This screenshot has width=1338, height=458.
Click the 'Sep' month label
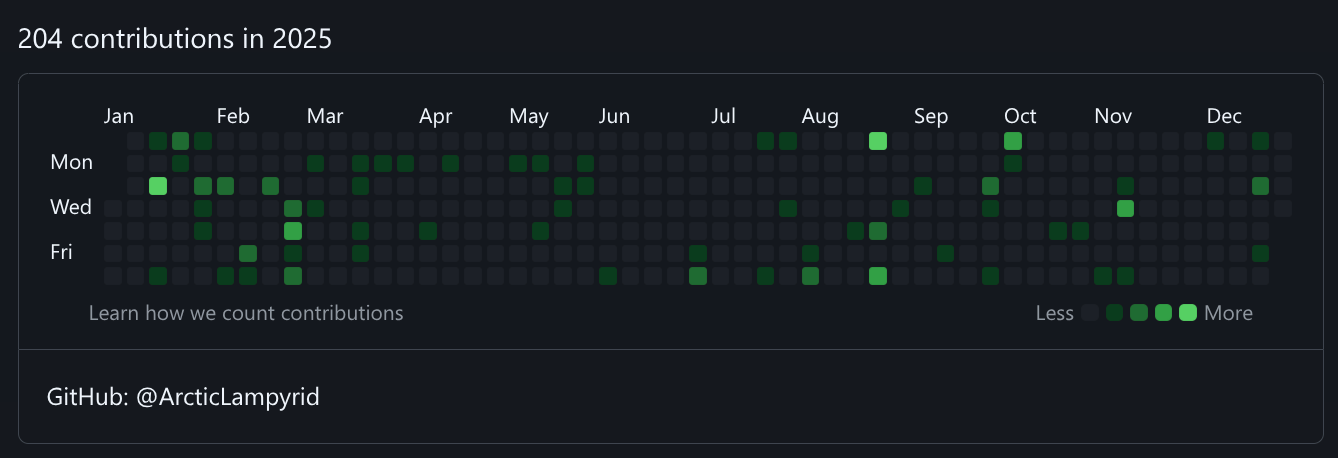pos(931,117)
